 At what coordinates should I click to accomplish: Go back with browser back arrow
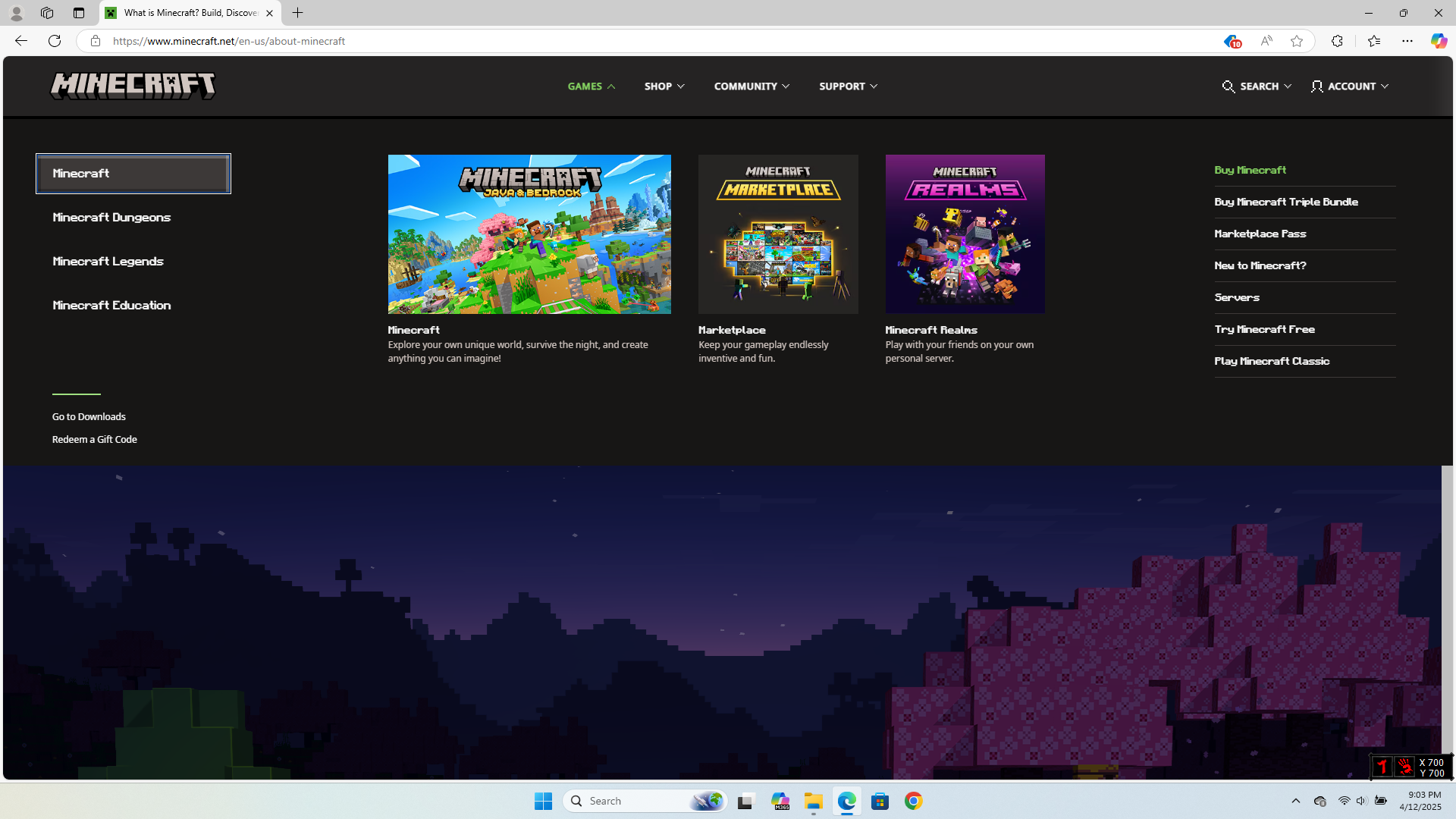tap(21, 41)
